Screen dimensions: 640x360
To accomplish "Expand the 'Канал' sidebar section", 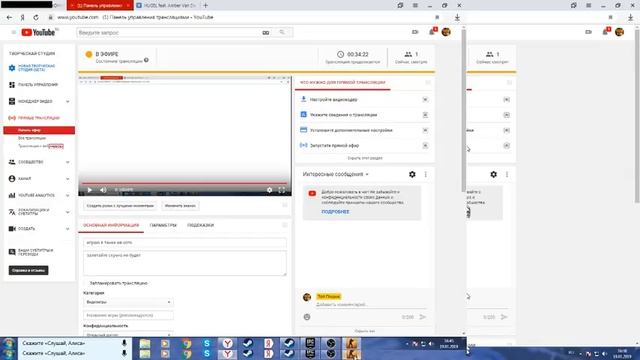I will tap(67, 179).
